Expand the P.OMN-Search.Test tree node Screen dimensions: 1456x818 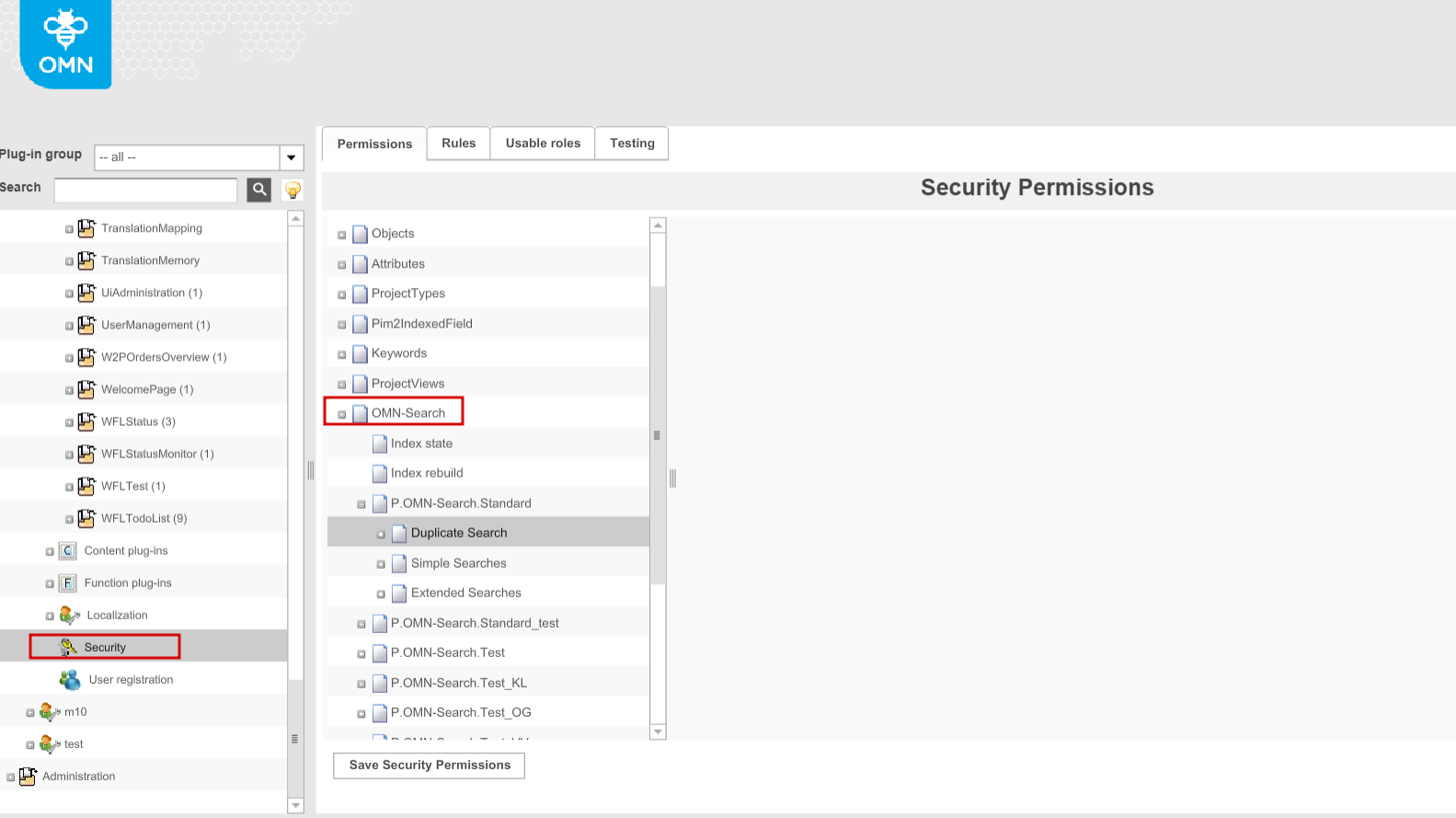[361, 653]
